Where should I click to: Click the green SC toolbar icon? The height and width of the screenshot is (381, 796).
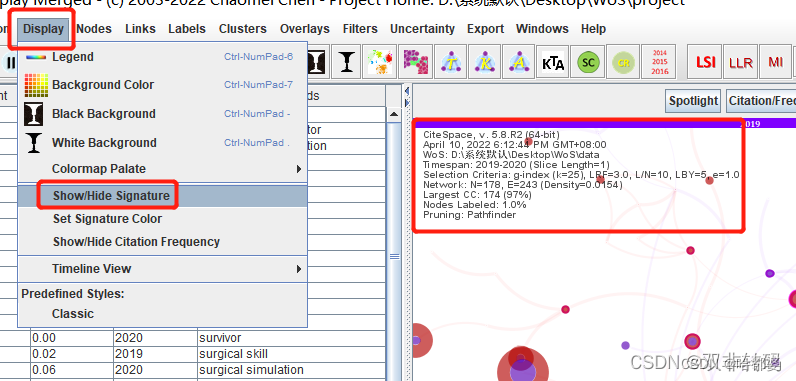(x=588, y=62)
